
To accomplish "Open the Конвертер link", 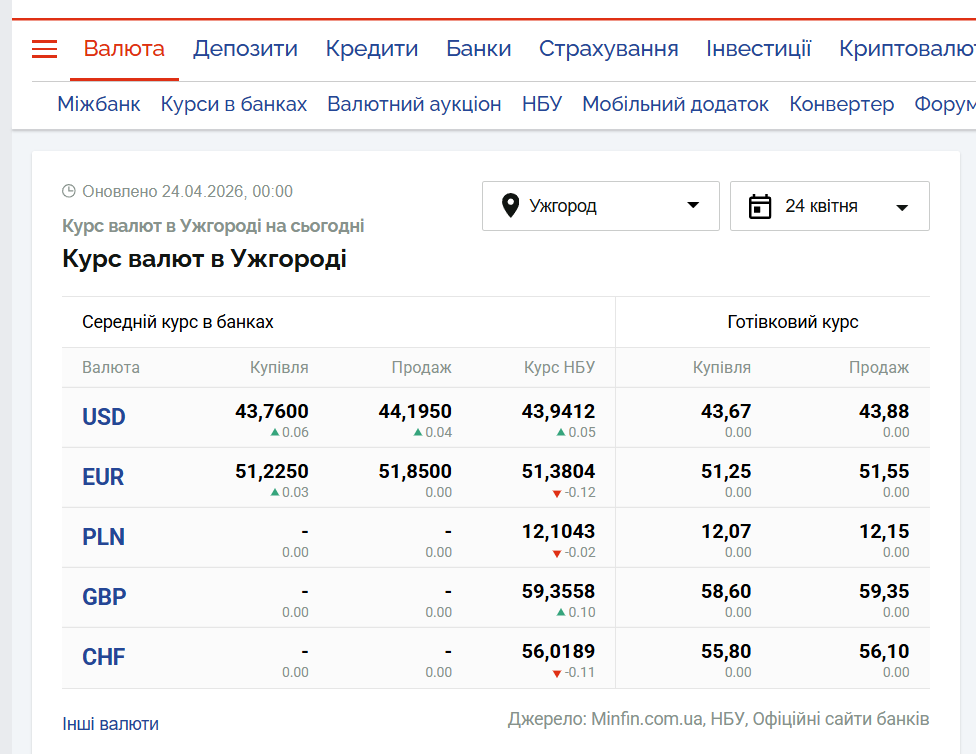I will (x=841, y=104).
